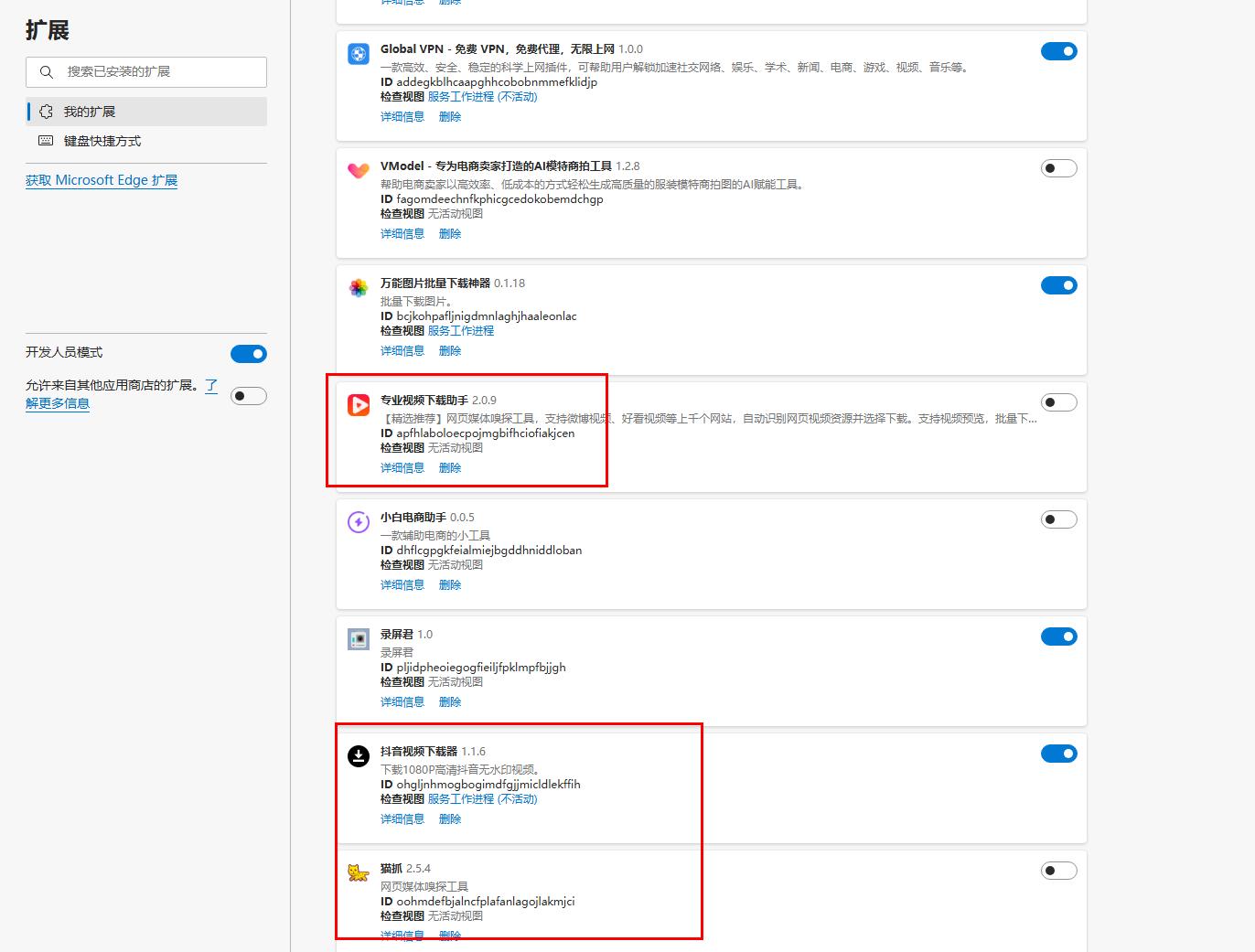
Task: Click the 专业视频下载助手 red play icon
Action: click(x=359, y=404)
